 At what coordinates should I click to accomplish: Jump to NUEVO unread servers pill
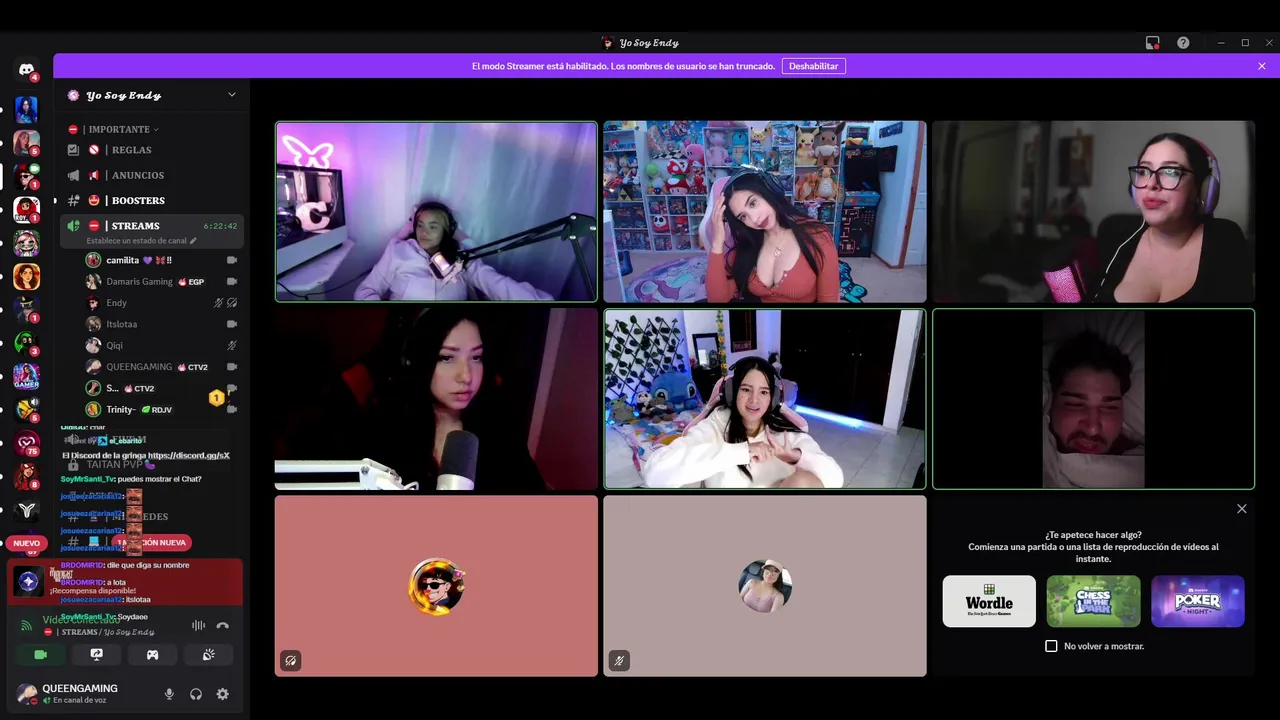26,543
